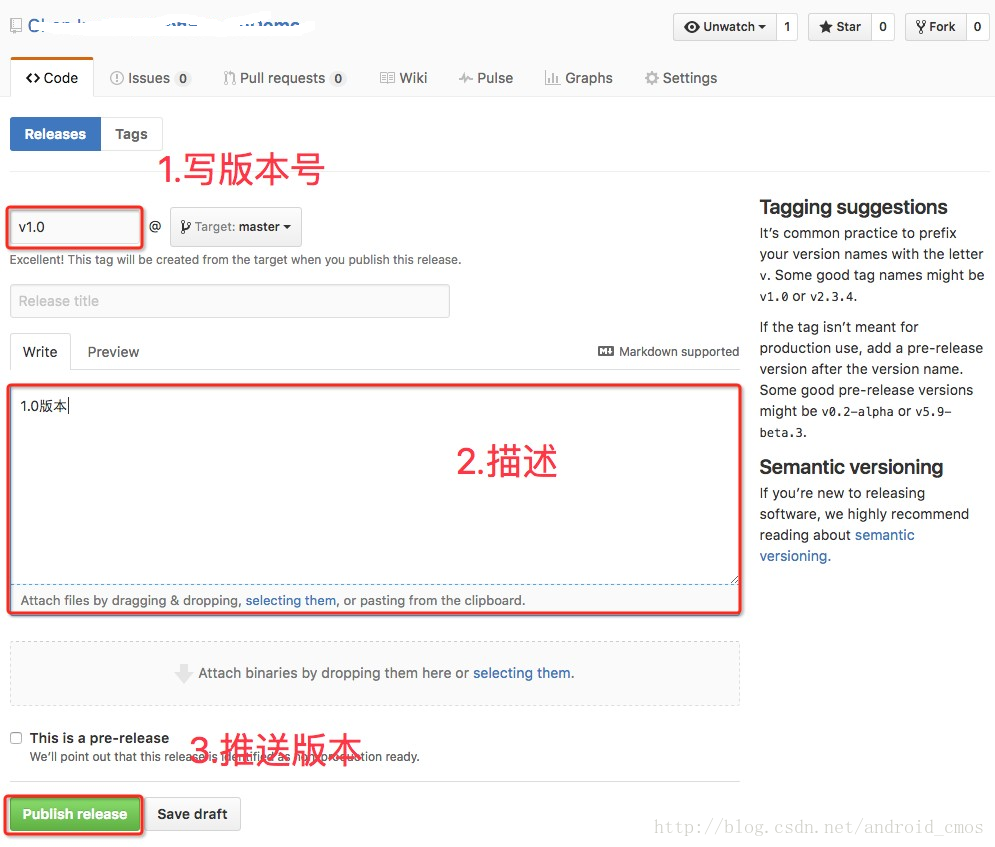Click the Issues count badge

click(183, 79)
